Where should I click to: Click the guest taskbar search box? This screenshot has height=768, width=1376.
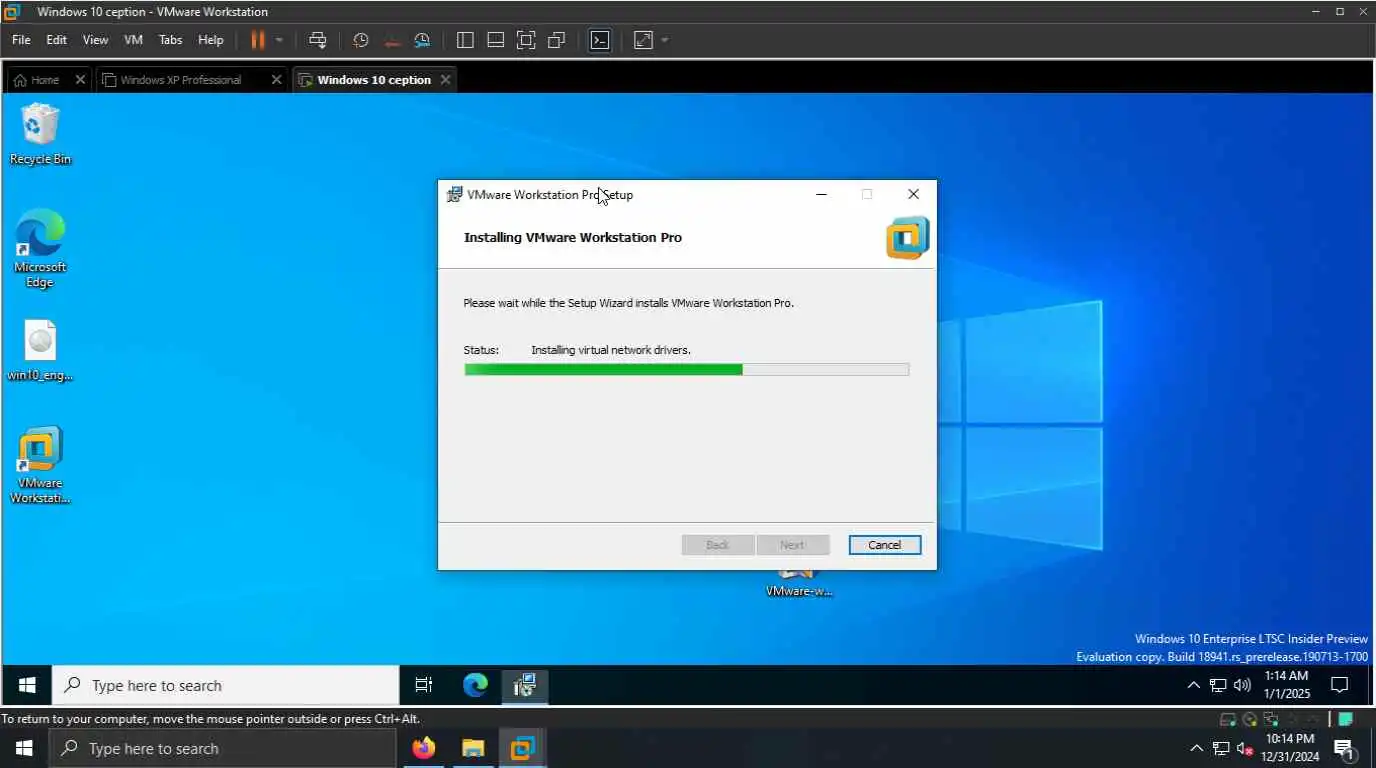click(x=226, y=685)
